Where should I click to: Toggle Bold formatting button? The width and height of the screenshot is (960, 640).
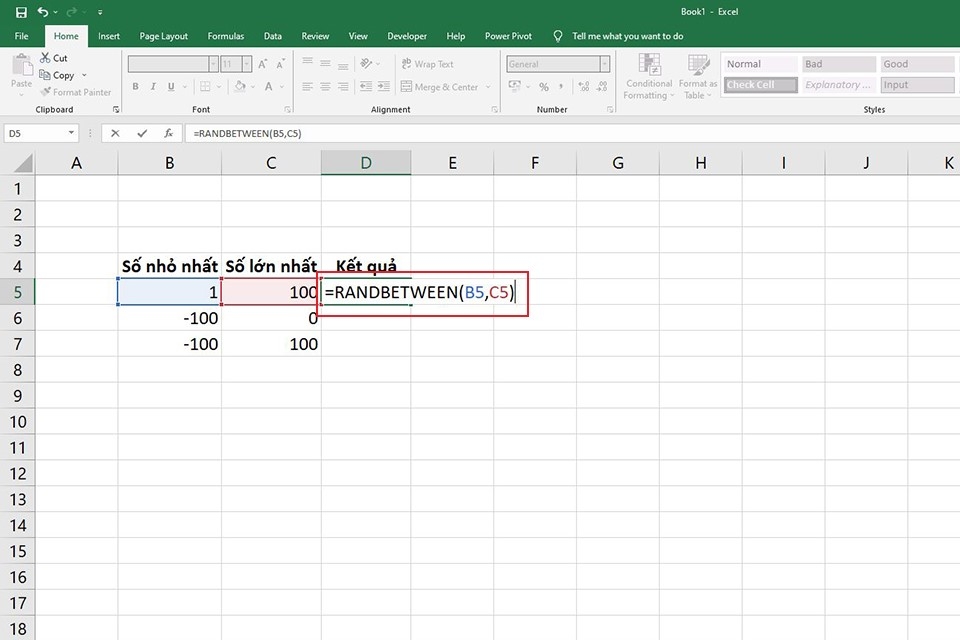point(135,86)
